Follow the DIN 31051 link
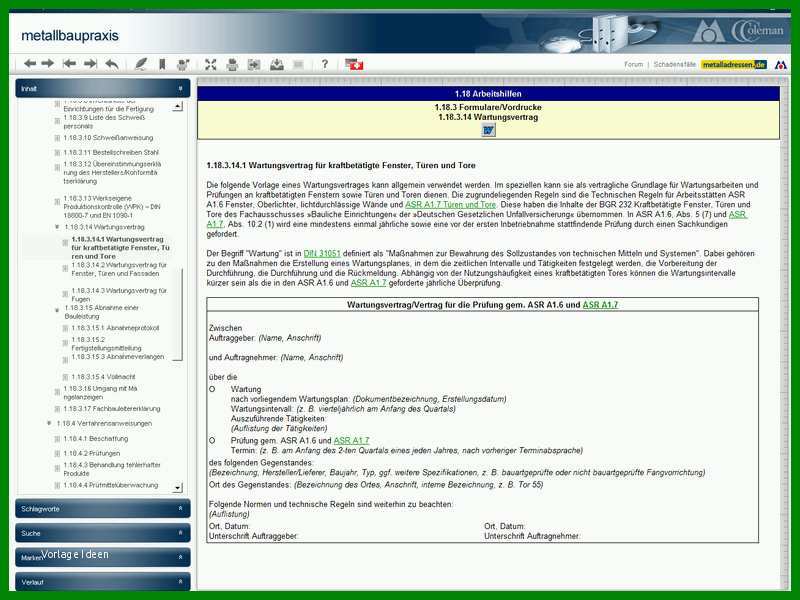800x600 pixels. coord(322,254)
